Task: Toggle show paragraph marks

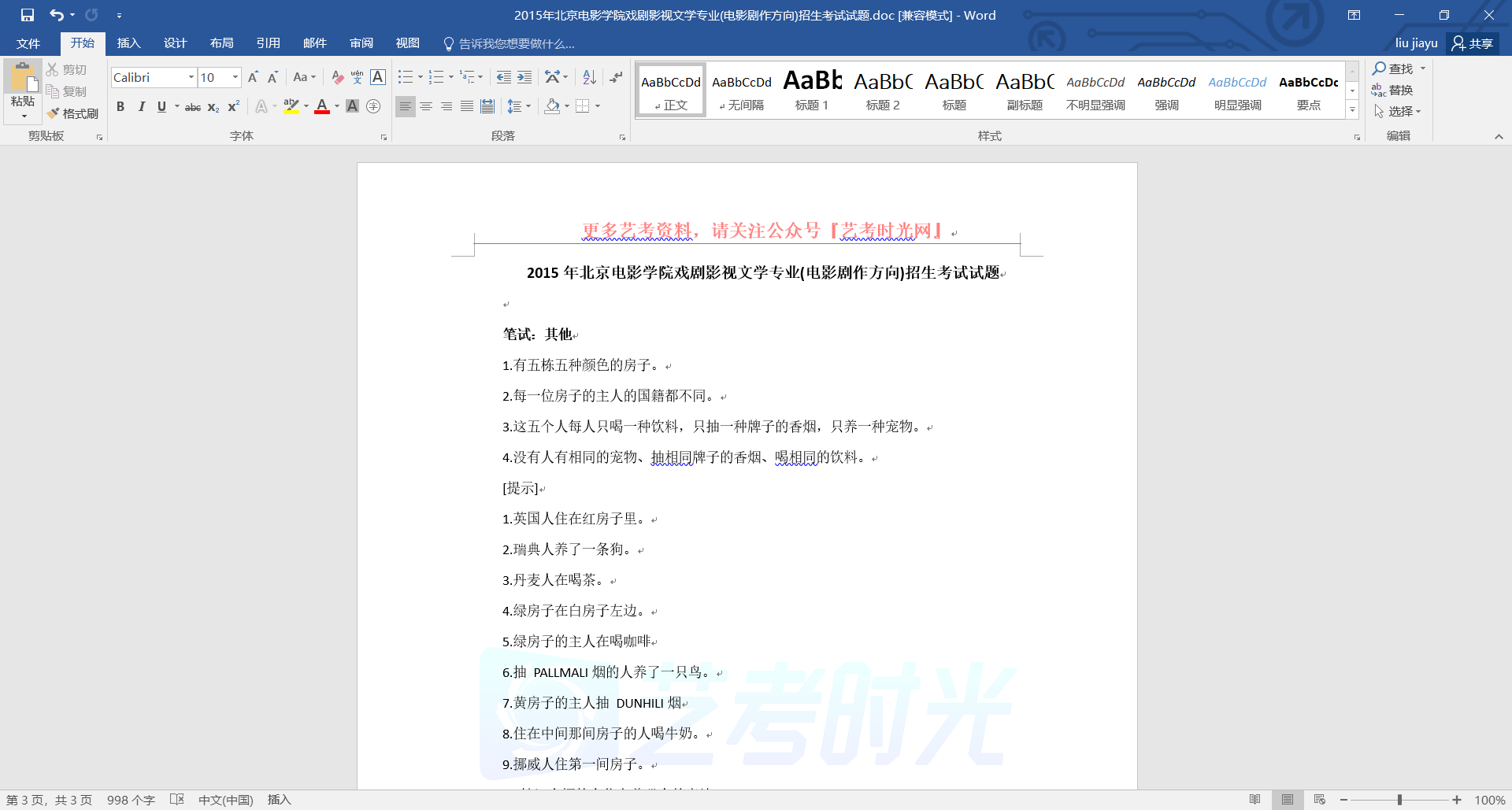Action: [x=616, y=77]
